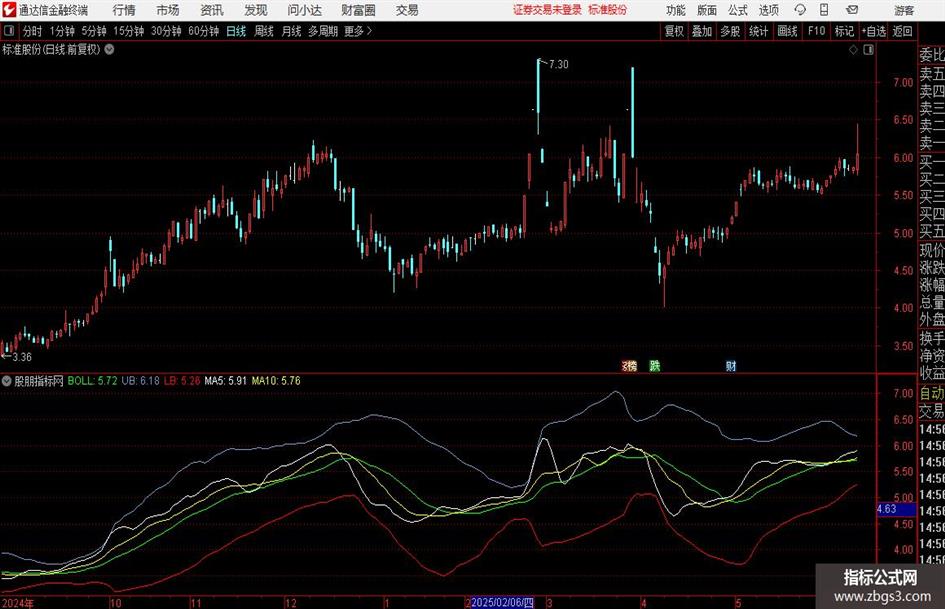The height and width of the screenshot is (609, 945).
Task: Switch to the 1分钟 period tab
Action: [x=62, y=31]
